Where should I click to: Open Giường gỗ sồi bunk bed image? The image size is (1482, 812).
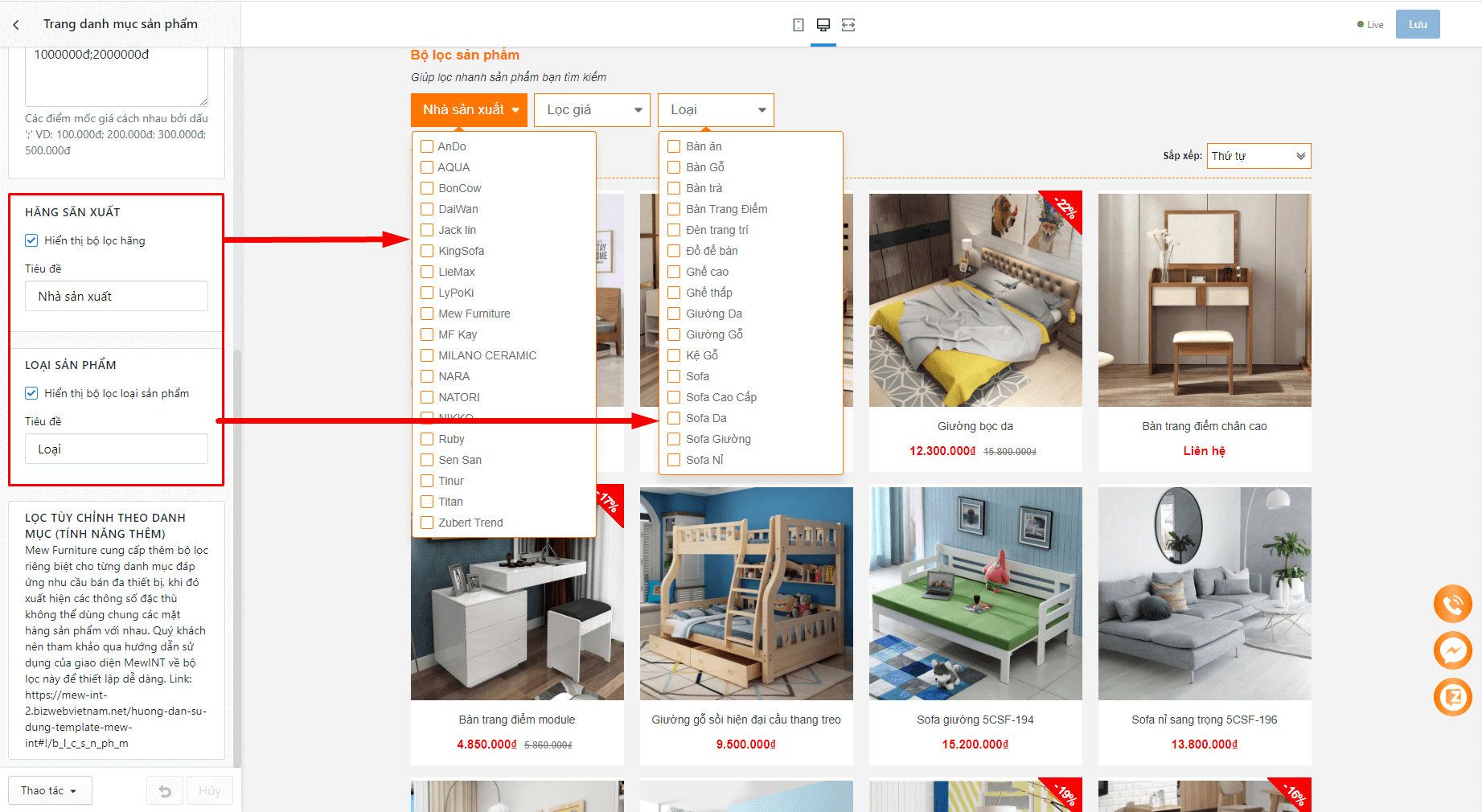[746, 593]
